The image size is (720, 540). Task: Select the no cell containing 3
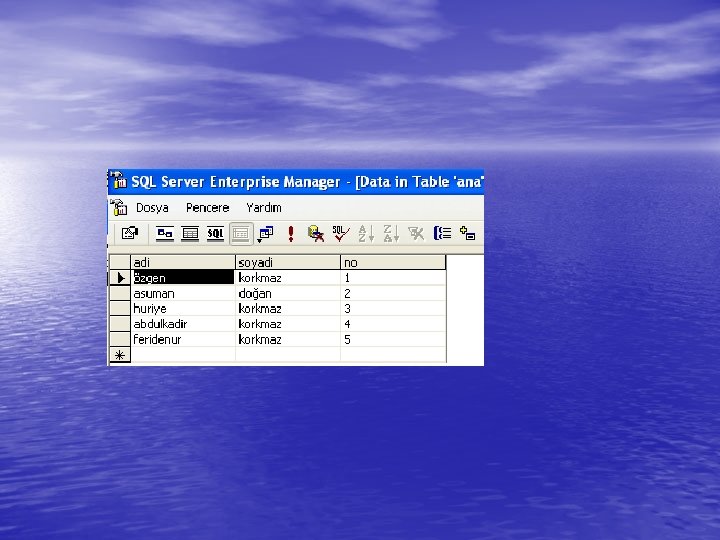393,309
